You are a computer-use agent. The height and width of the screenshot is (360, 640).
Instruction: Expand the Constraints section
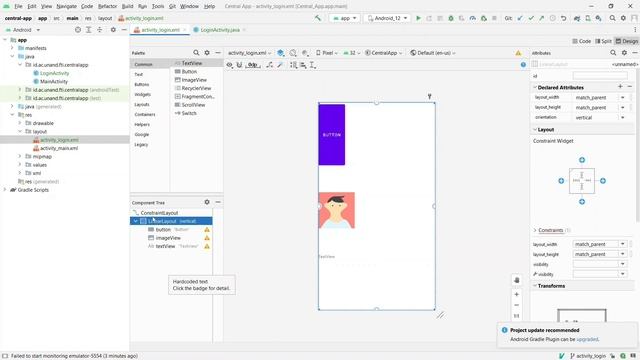[x=535, y=230]
